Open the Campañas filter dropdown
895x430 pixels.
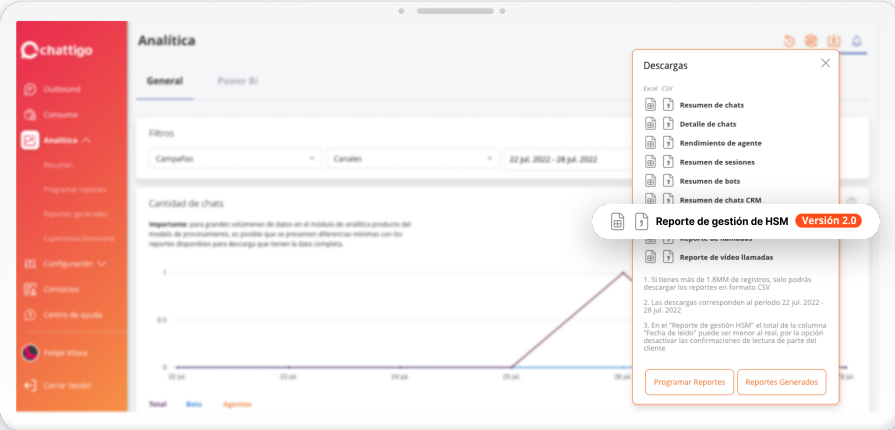click(234, 158)
